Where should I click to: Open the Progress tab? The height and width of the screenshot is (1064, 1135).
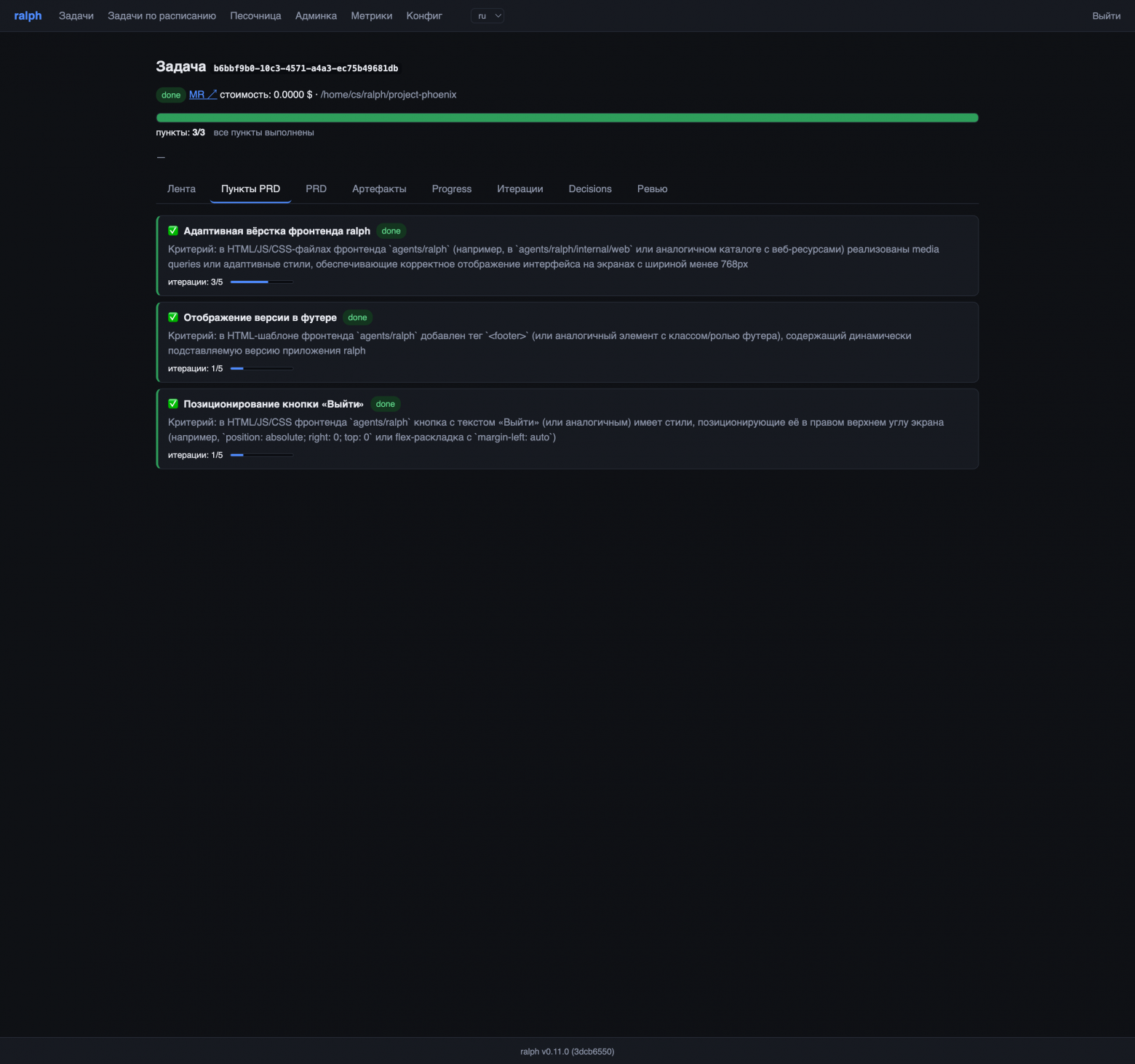[452, 189]
